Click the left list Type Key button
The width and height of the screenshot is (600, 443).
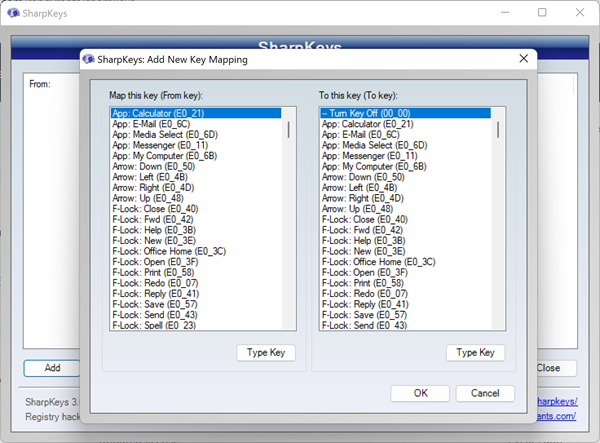click(266, 352)
